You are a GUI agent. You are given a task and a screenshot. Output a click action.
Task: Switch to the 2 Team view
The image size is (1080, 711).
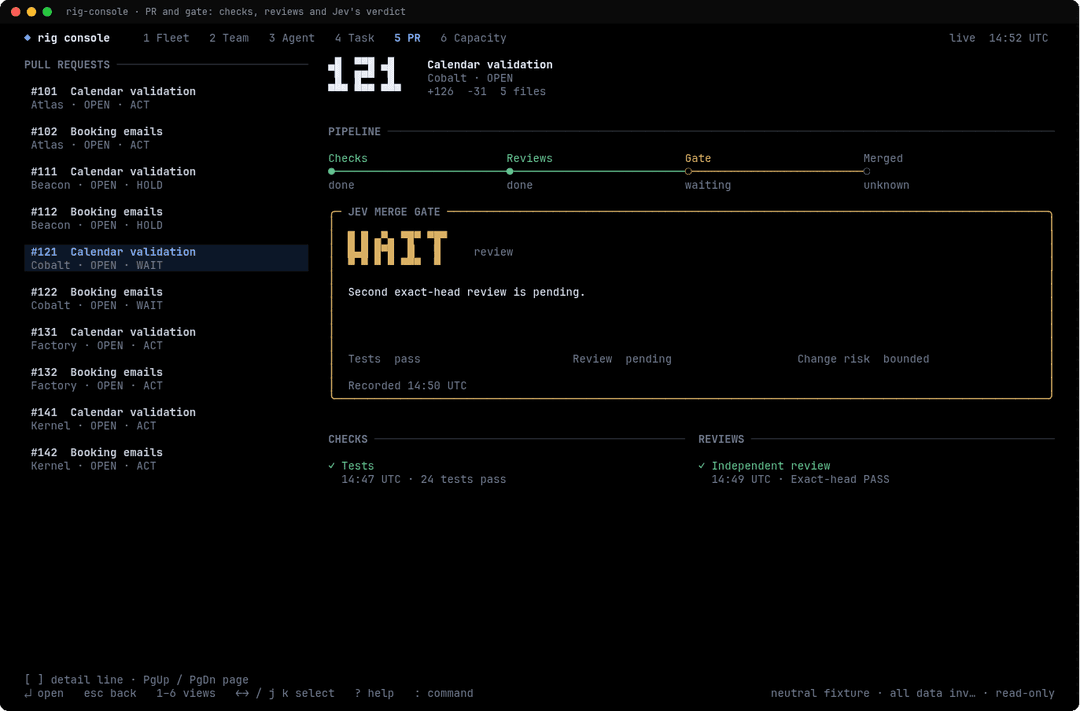click(x=229, y=38)
